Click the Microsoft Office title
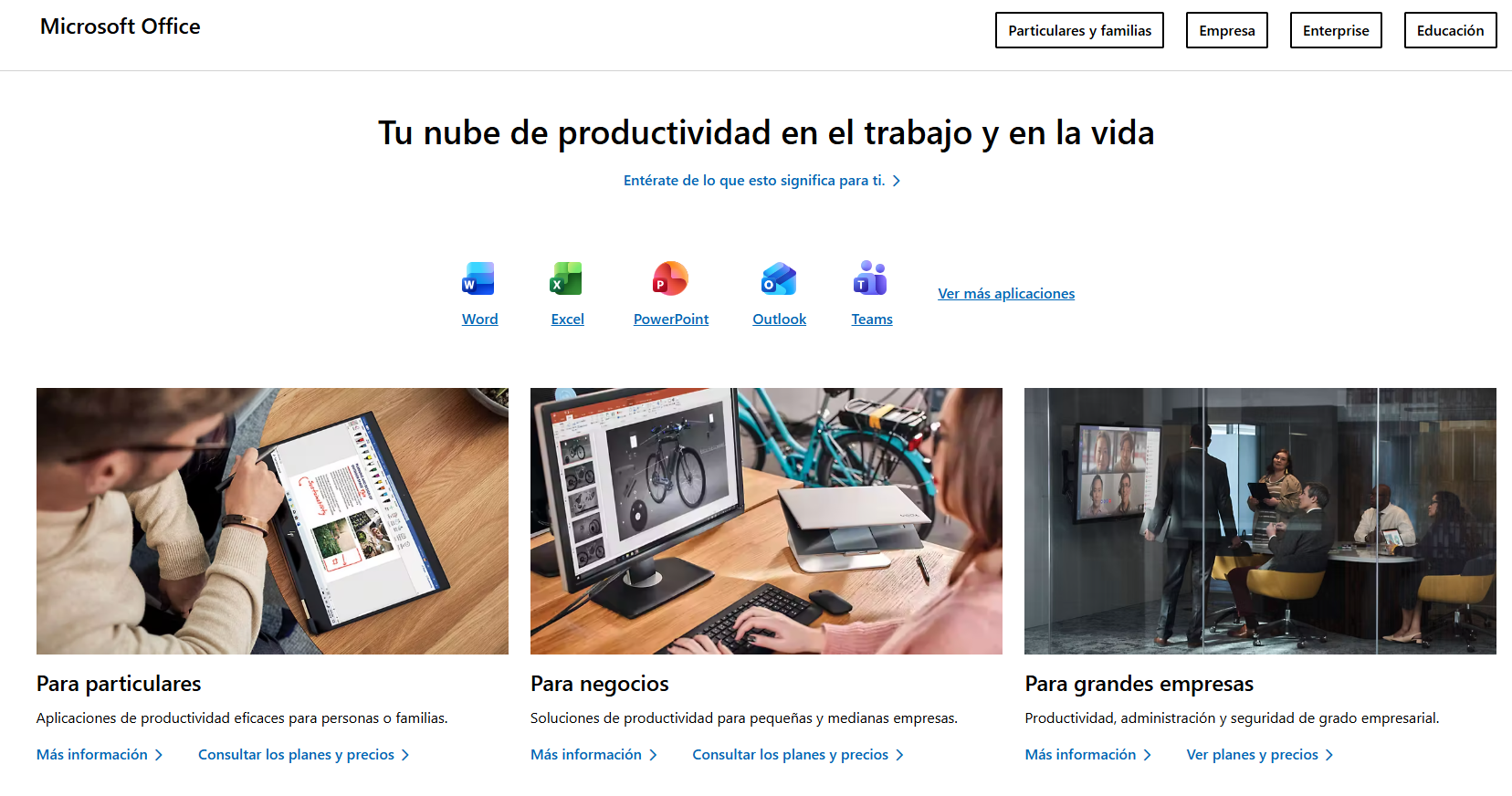The height and width of the screenshot is (796, 1512). (120, 26)
